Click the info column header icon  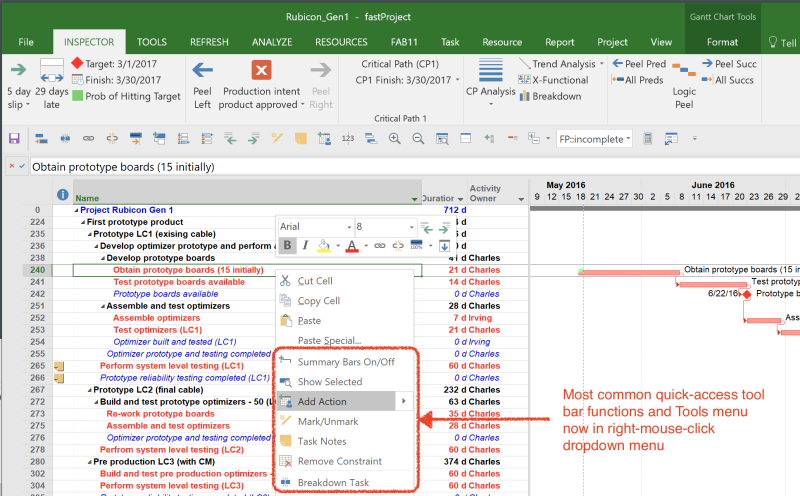pyautogui.click(x=63, y=194)
